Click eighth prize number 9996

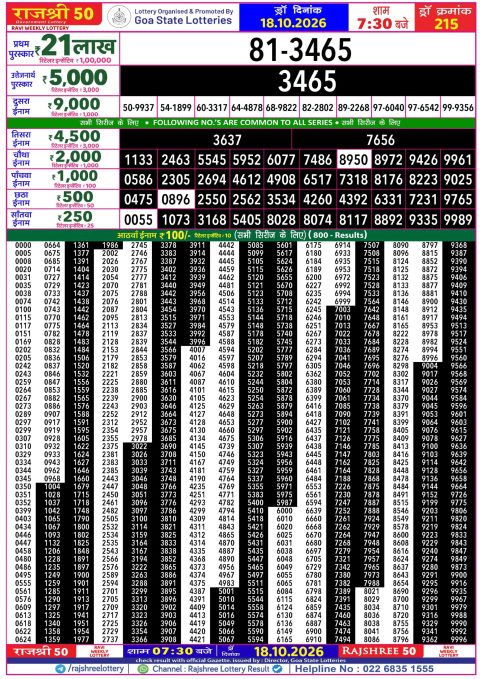pyautogui.click(x=458, y=639)
